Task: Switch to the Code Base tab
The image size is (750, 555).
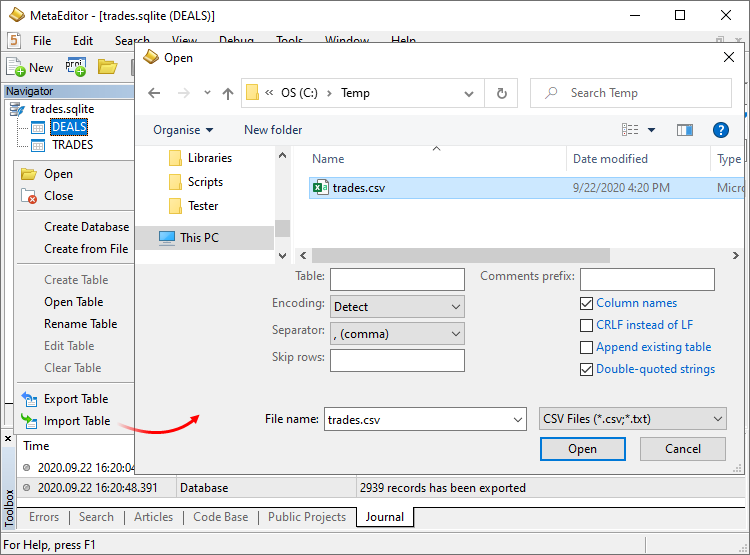Action: [221, 517]
